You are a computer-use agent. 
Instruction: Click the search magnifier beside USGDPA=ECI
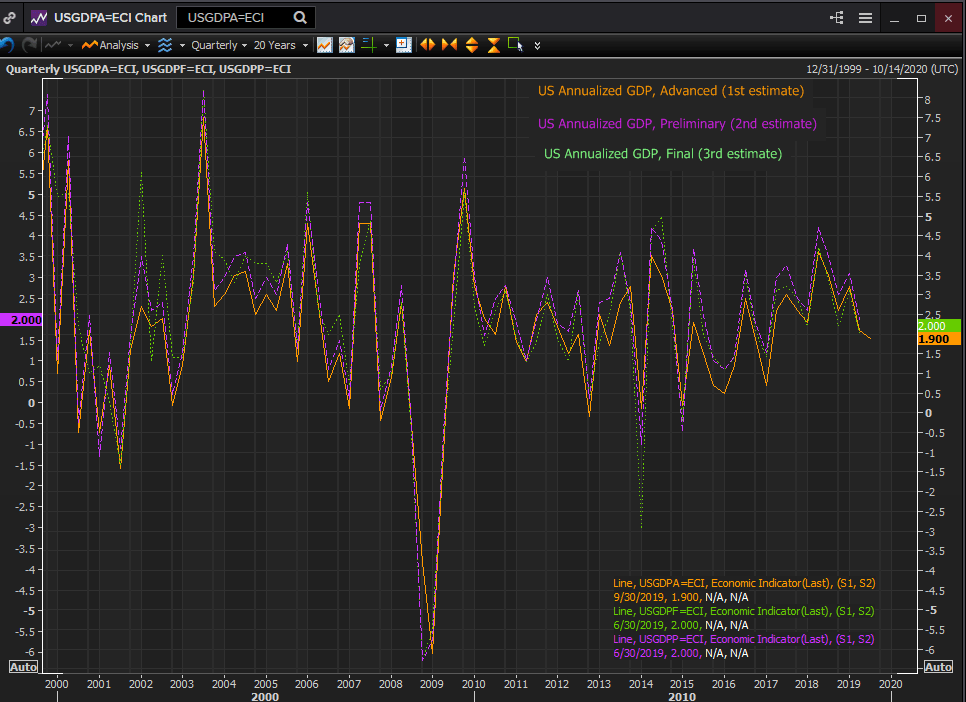point(300,17)
